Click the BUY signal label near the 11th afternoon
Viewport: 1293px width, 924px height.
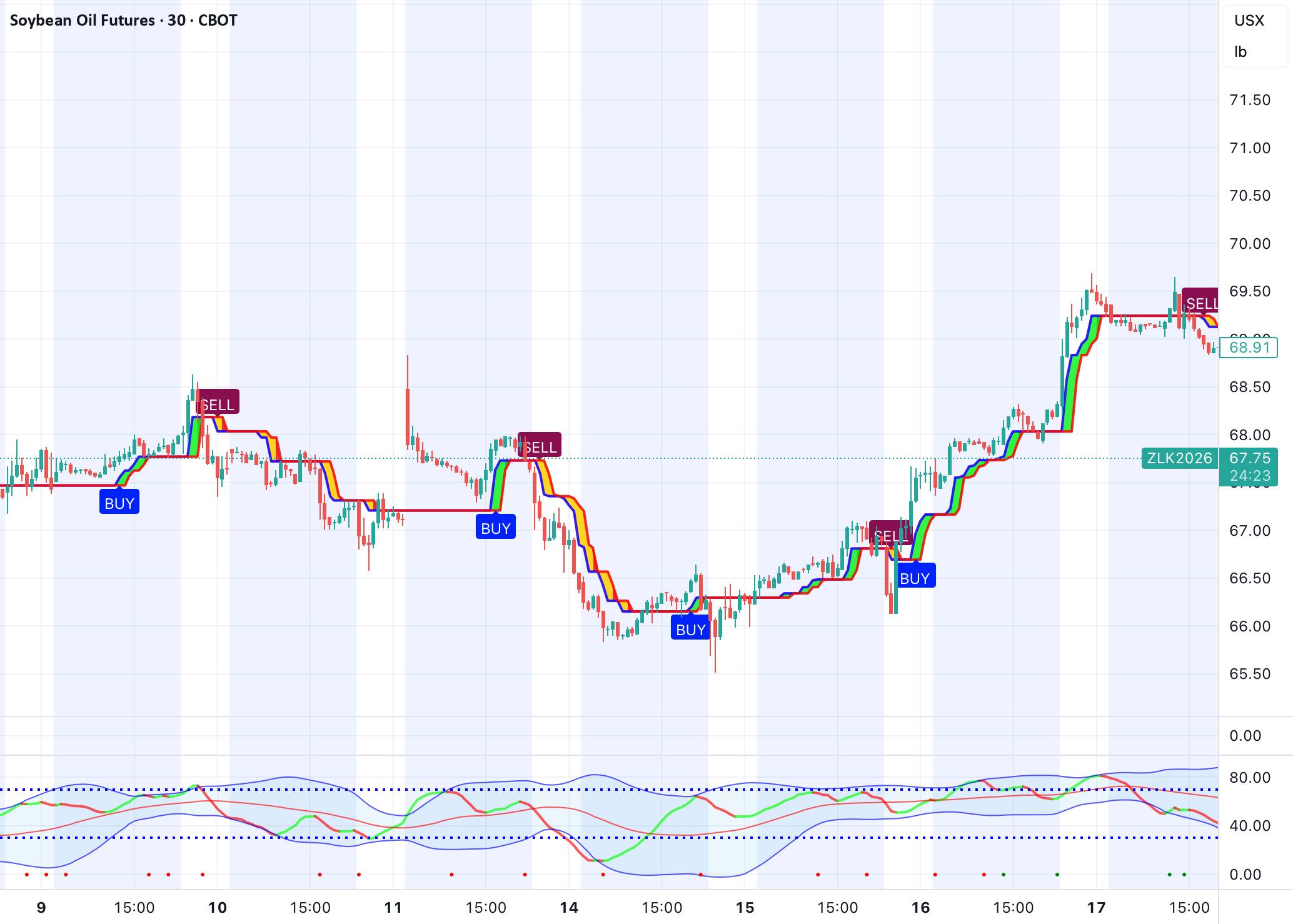point(496,528)
